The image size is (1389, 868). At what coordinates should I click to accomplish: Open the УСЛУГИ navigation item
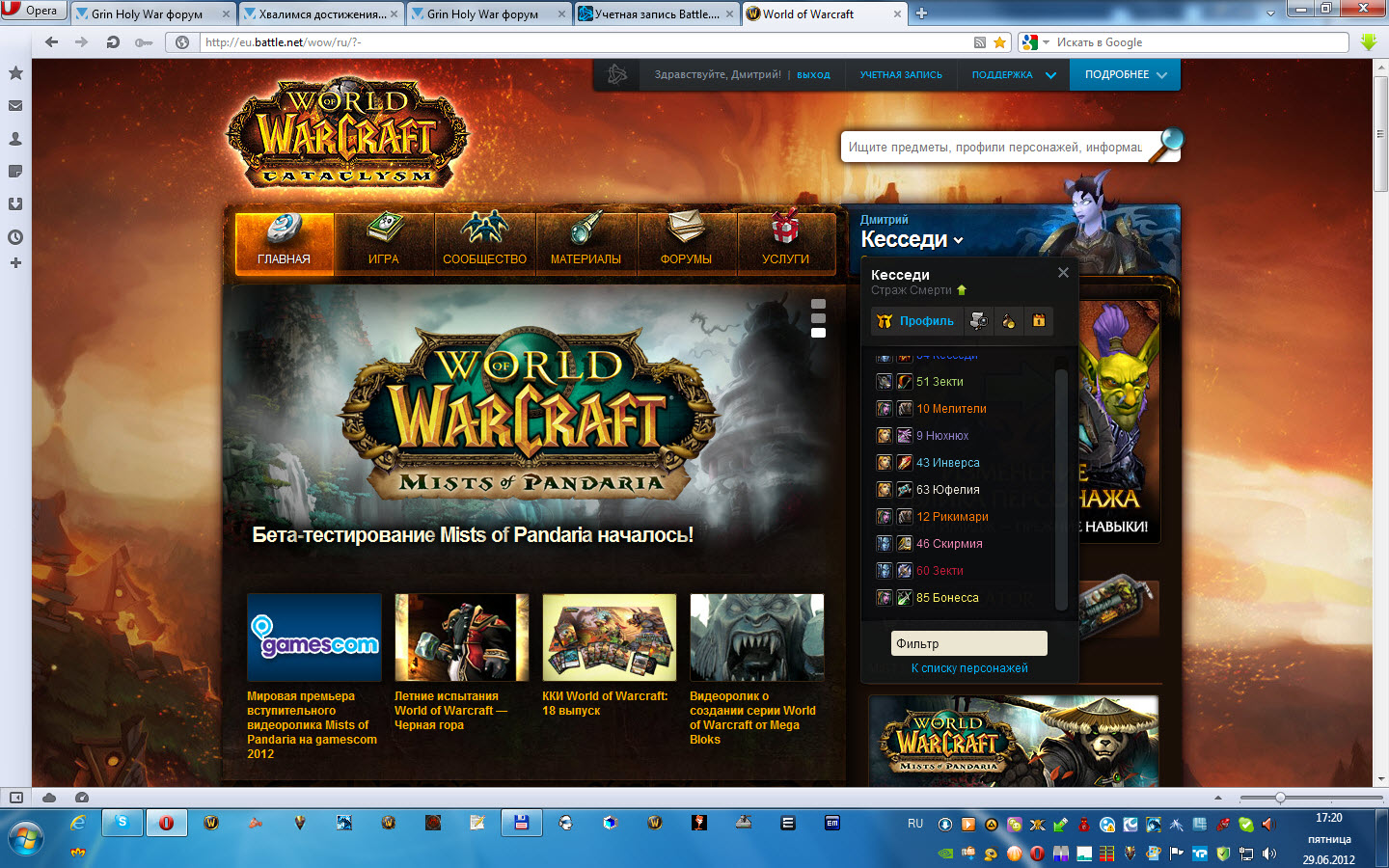pyautogui.click(x=786, y=244)
